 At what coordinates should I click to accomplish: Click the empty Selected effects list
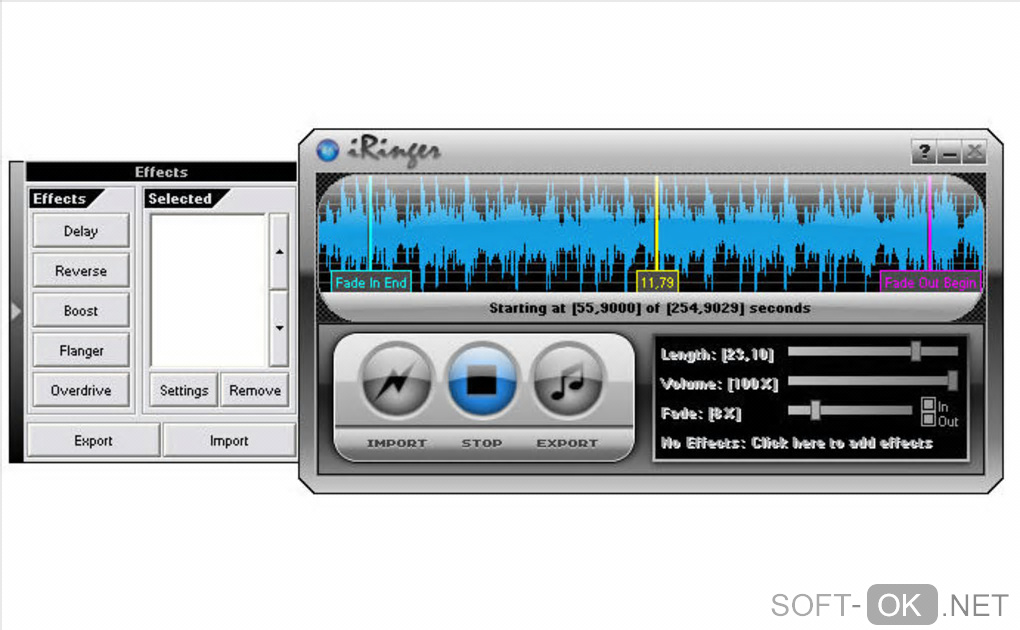point(208,290)
